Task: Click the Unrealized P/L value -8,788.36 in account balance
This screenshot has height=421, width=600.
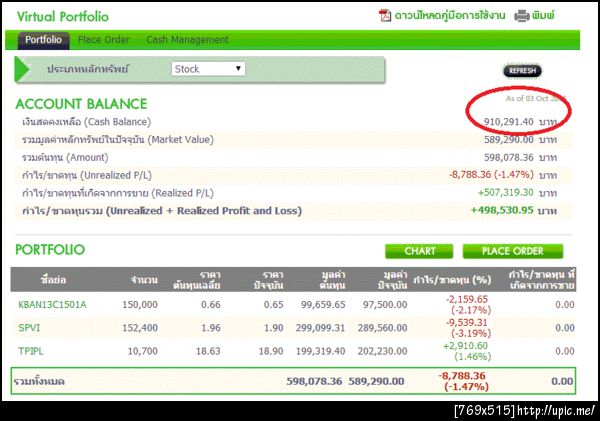Action: pyautogui.click(x=491, y=175)
